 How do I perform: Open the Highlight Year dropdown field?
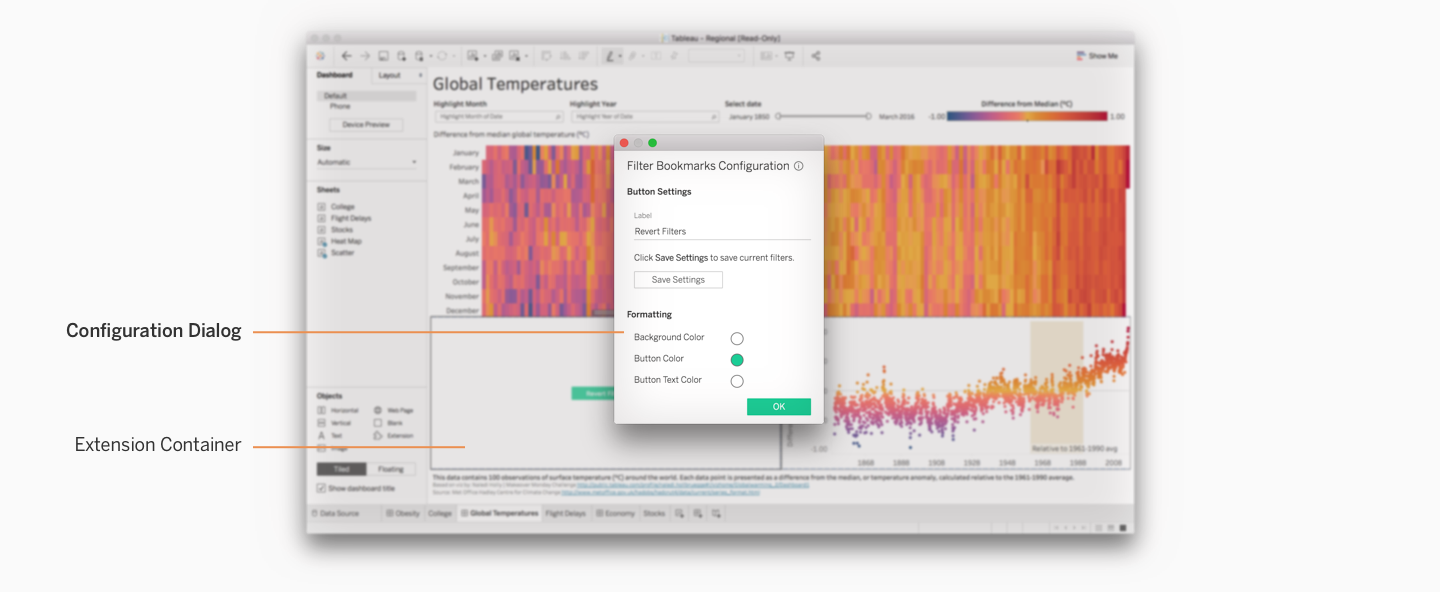(644, 117)
